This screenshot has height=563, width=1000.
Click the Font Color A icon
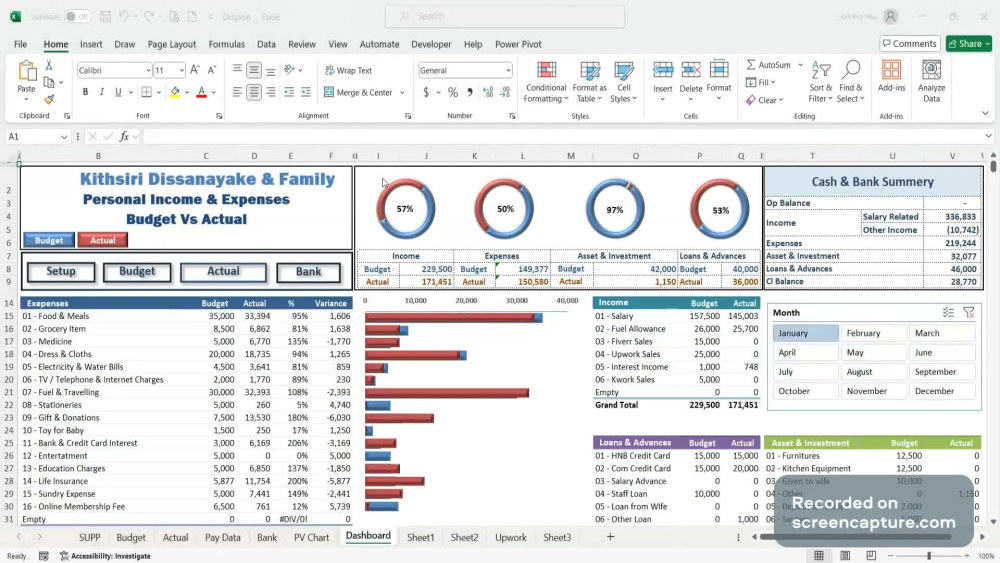[x=202, y=92]
